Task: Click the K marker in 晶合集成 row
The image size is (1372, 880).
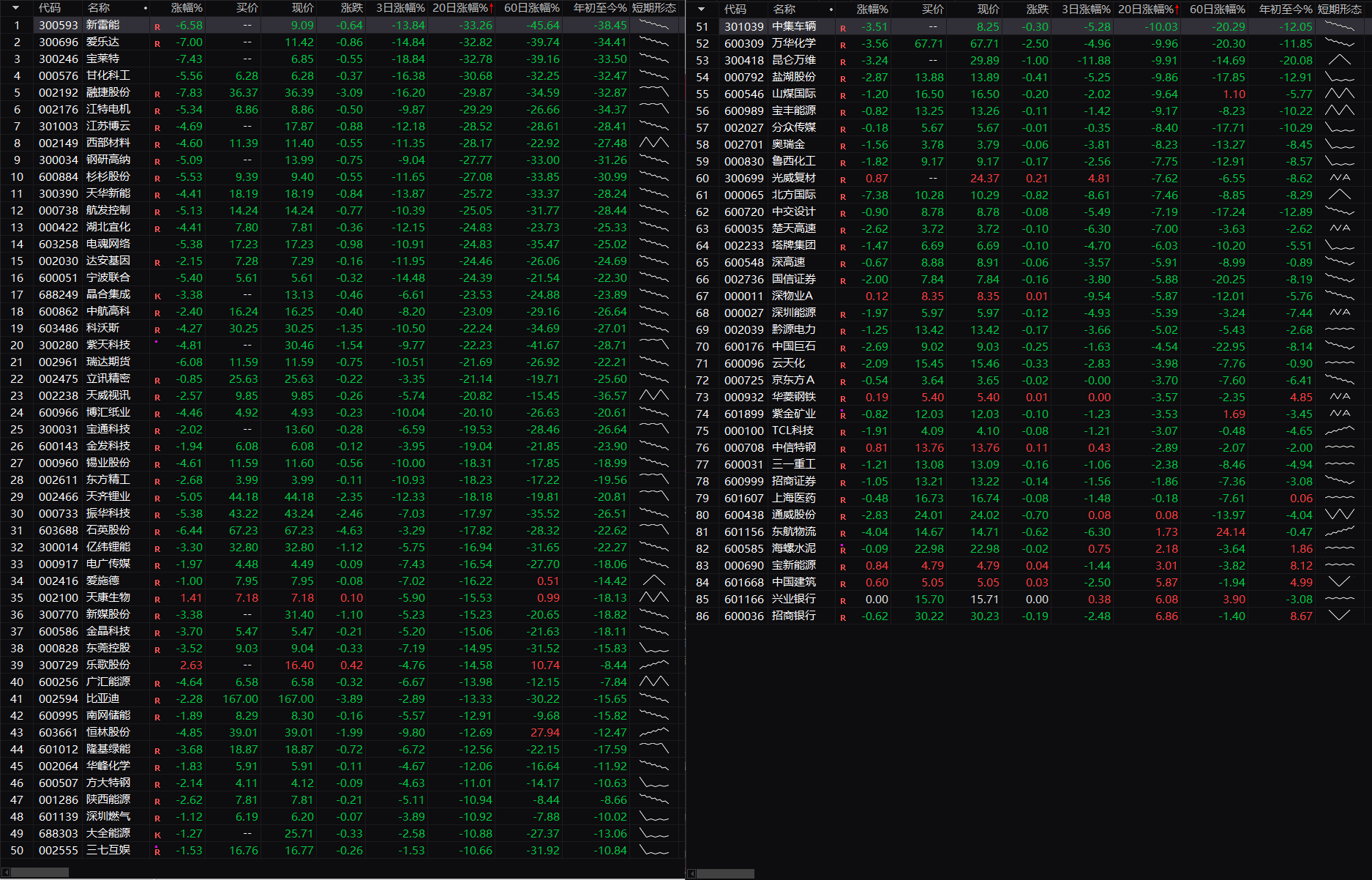Action: (157, 297)
